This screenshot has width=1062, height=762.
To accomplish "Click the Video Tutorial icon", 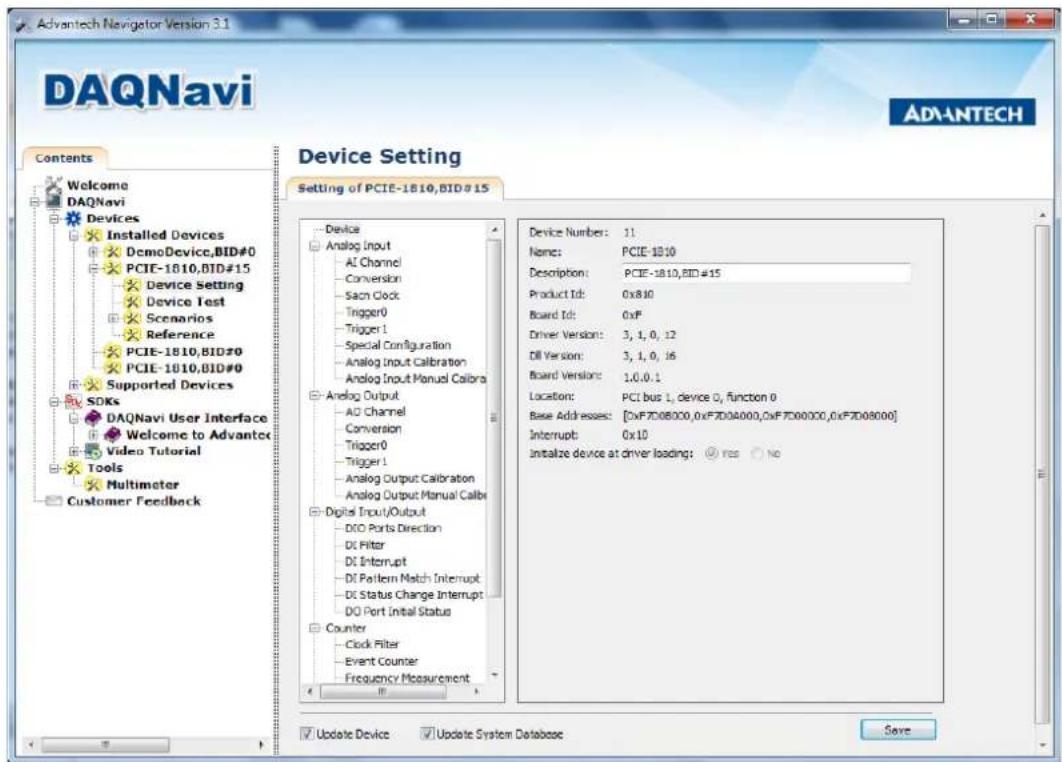I will click(x=93, y=451).
